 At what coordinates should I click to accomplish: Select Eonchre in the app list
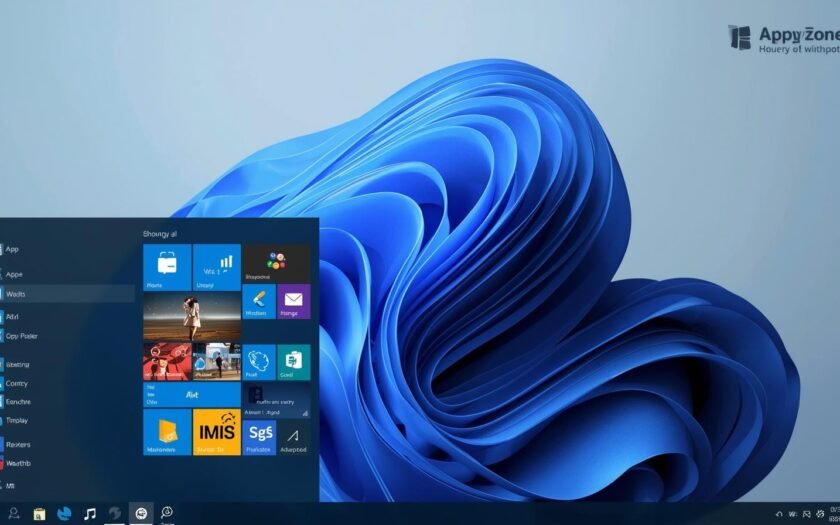[18, 402]
